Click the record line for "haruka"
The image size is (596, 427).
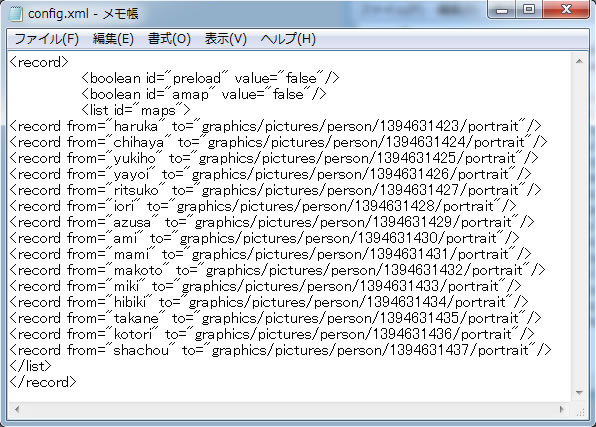coord(275,126)
